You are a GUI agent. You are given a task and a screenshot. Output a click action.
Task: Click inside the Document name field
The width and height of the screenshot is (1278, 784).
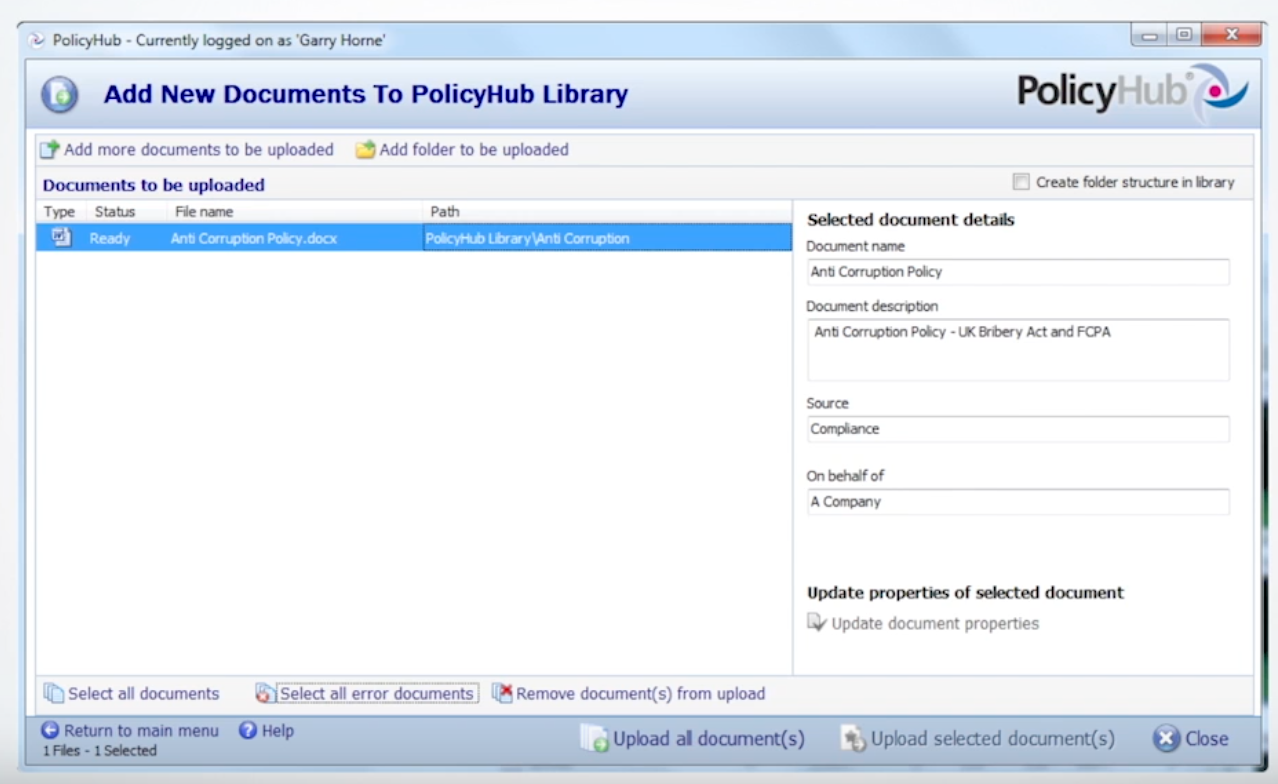point(1017,271)
